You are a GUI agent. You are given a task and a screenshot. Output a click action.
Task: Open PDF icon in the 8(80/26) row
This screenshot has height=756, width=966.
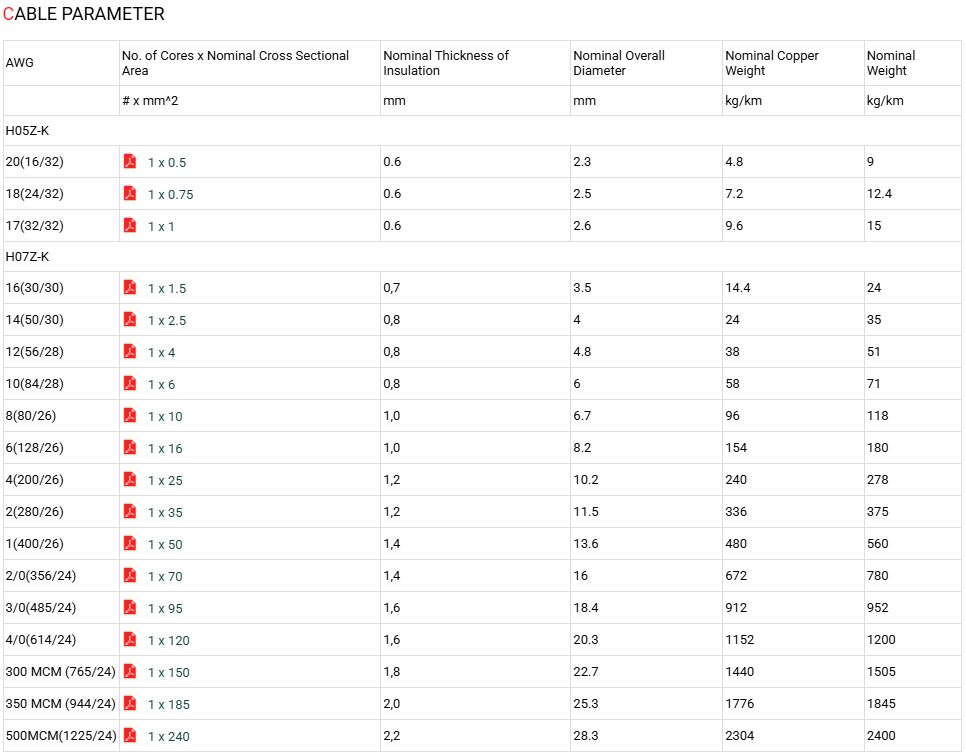130,415
